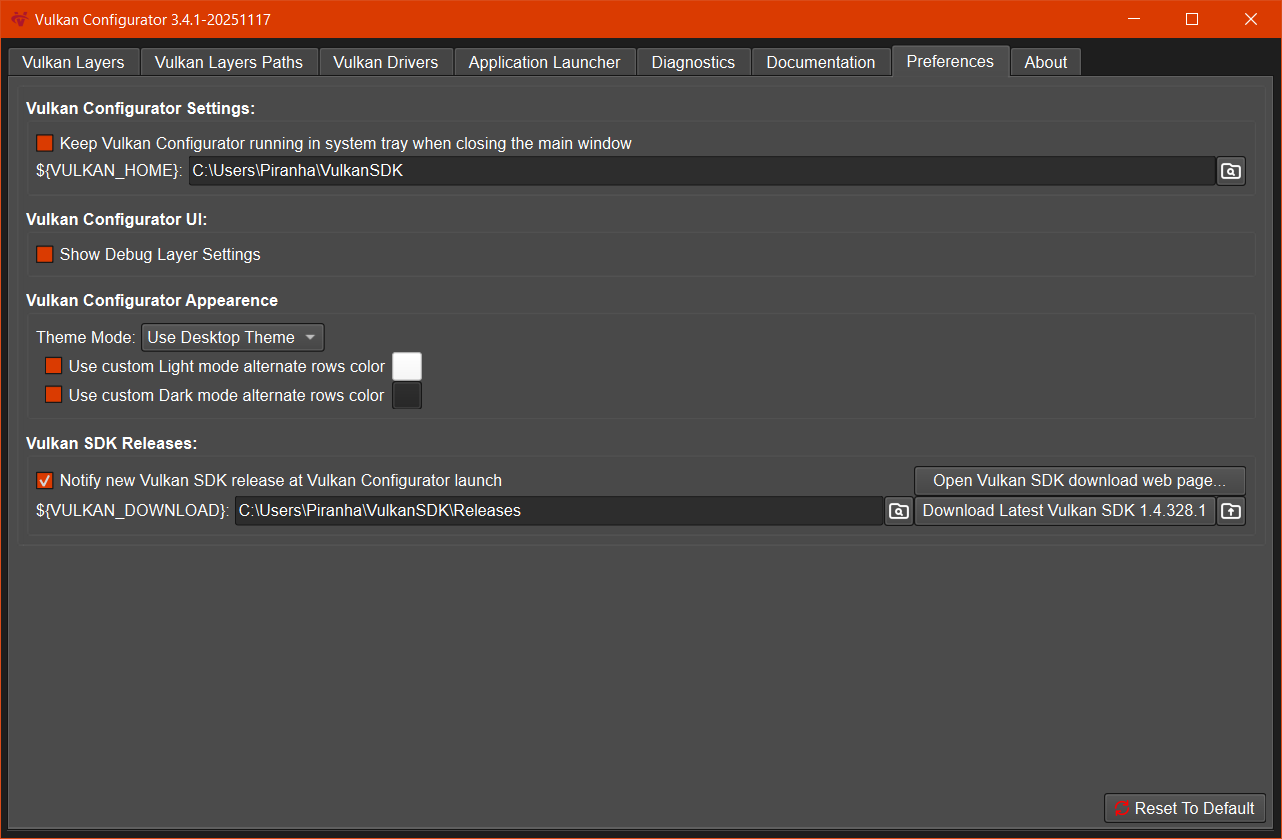
Task: Check Use custom Dark mode alternate rows color
Action: (x=54, y=395)
